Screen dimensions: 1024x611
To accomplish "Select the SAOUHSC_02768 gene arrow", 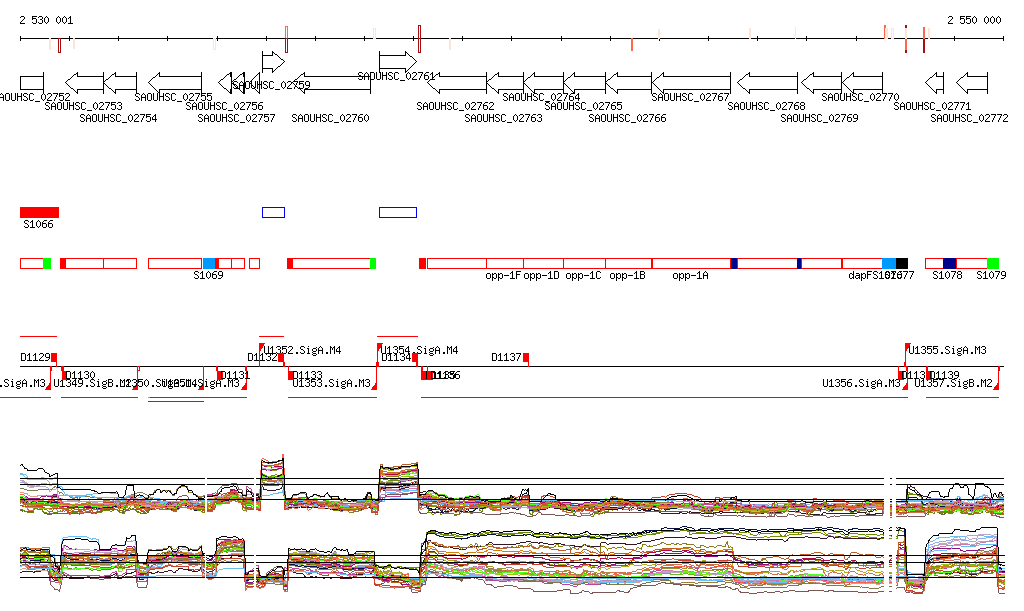I will pyautogui.click(x=767, y=83).
